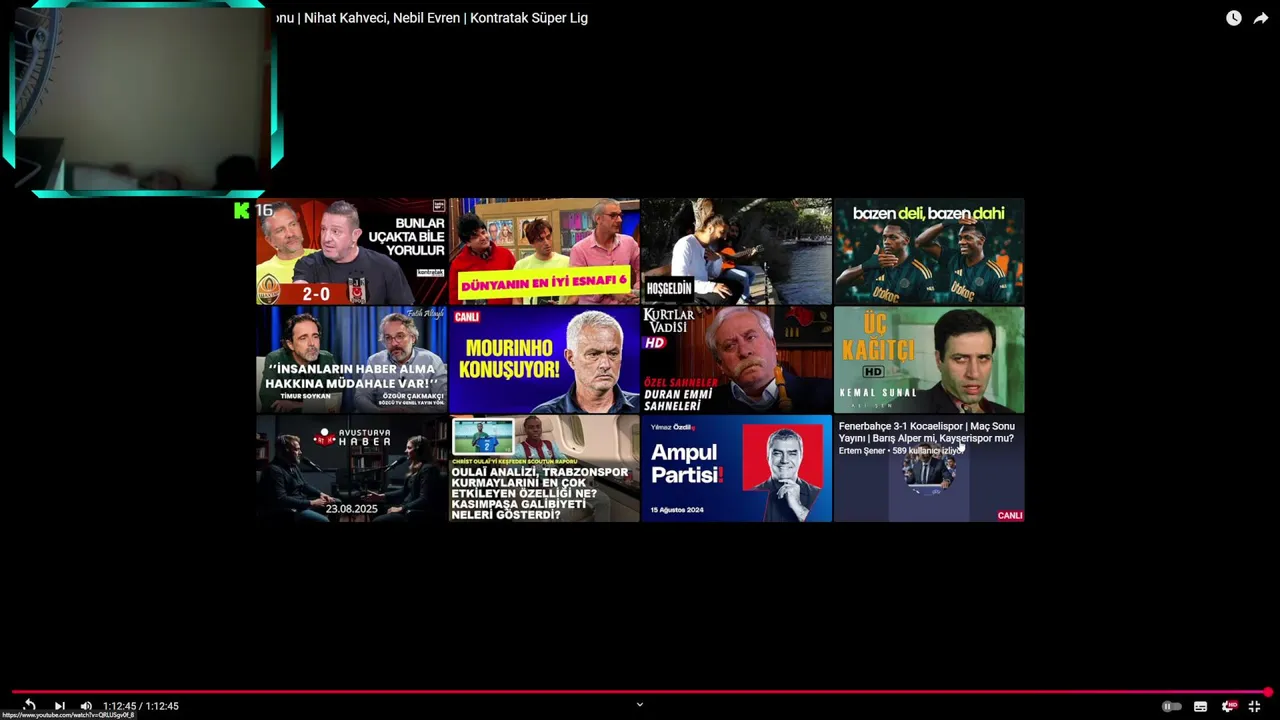
Task: Click the replay video icon
Action: click(x=29, y=706)
